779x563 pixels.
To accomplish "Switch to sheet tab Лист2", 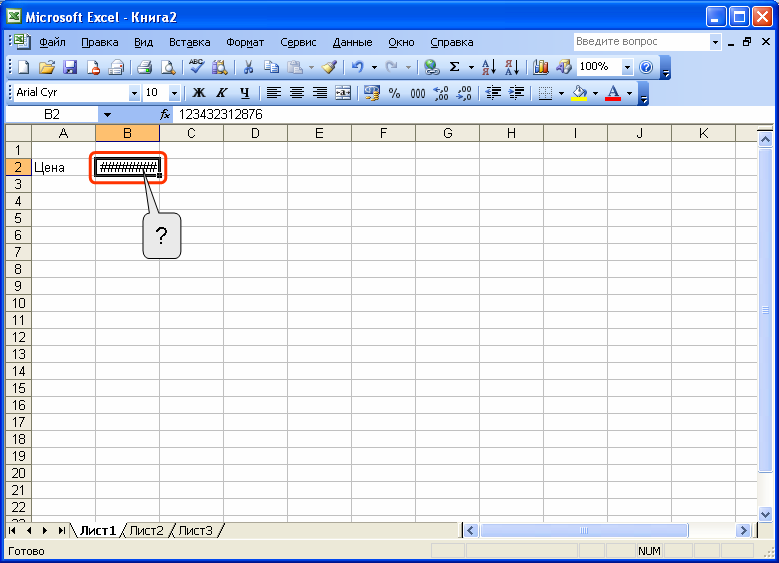I will click(146, 531).
